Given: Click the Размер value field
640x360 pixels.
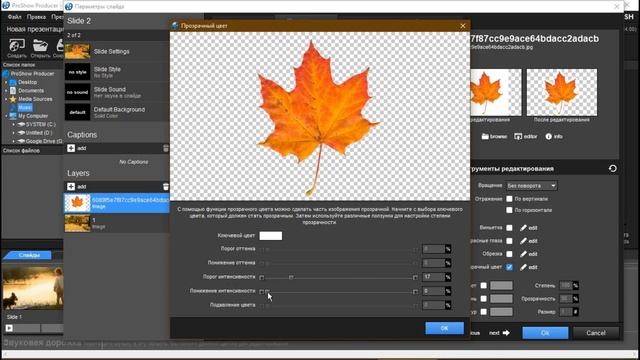Looking at the screenshot, I should coord(566,311).
